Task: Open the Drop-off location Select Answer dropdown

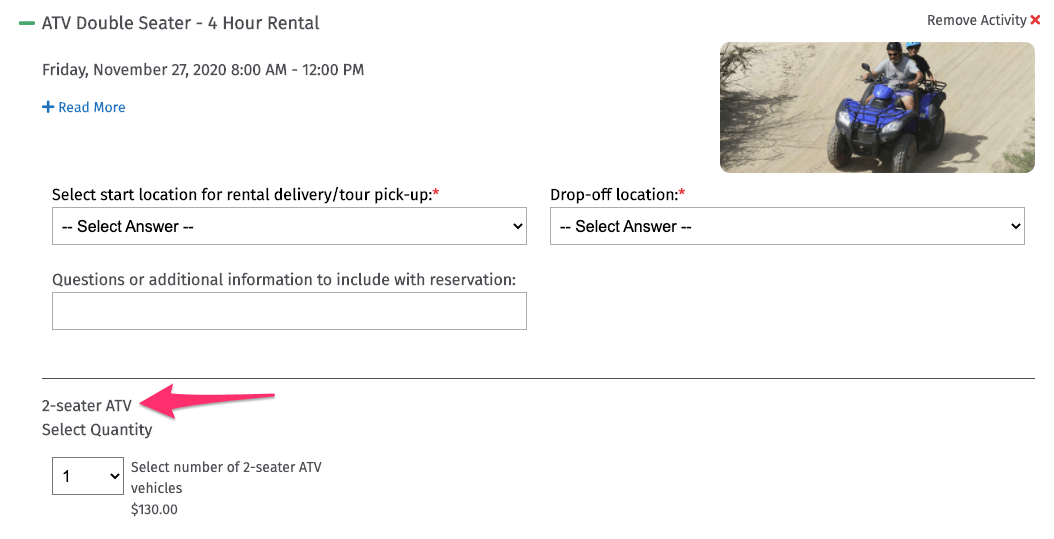Action: tap(787, 226)
